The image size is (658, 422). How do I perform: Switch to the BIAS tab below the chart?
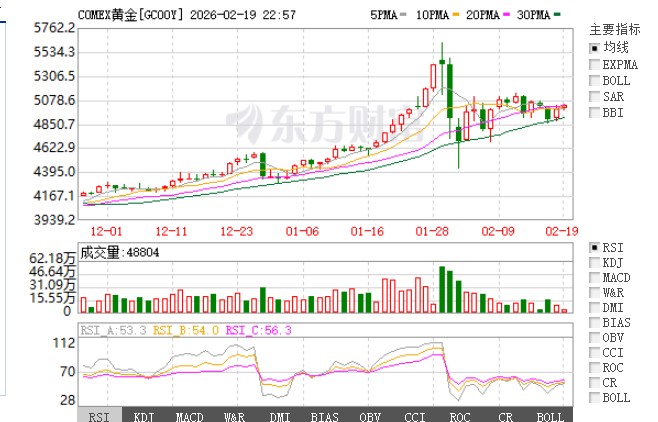(x=325, y=415)
